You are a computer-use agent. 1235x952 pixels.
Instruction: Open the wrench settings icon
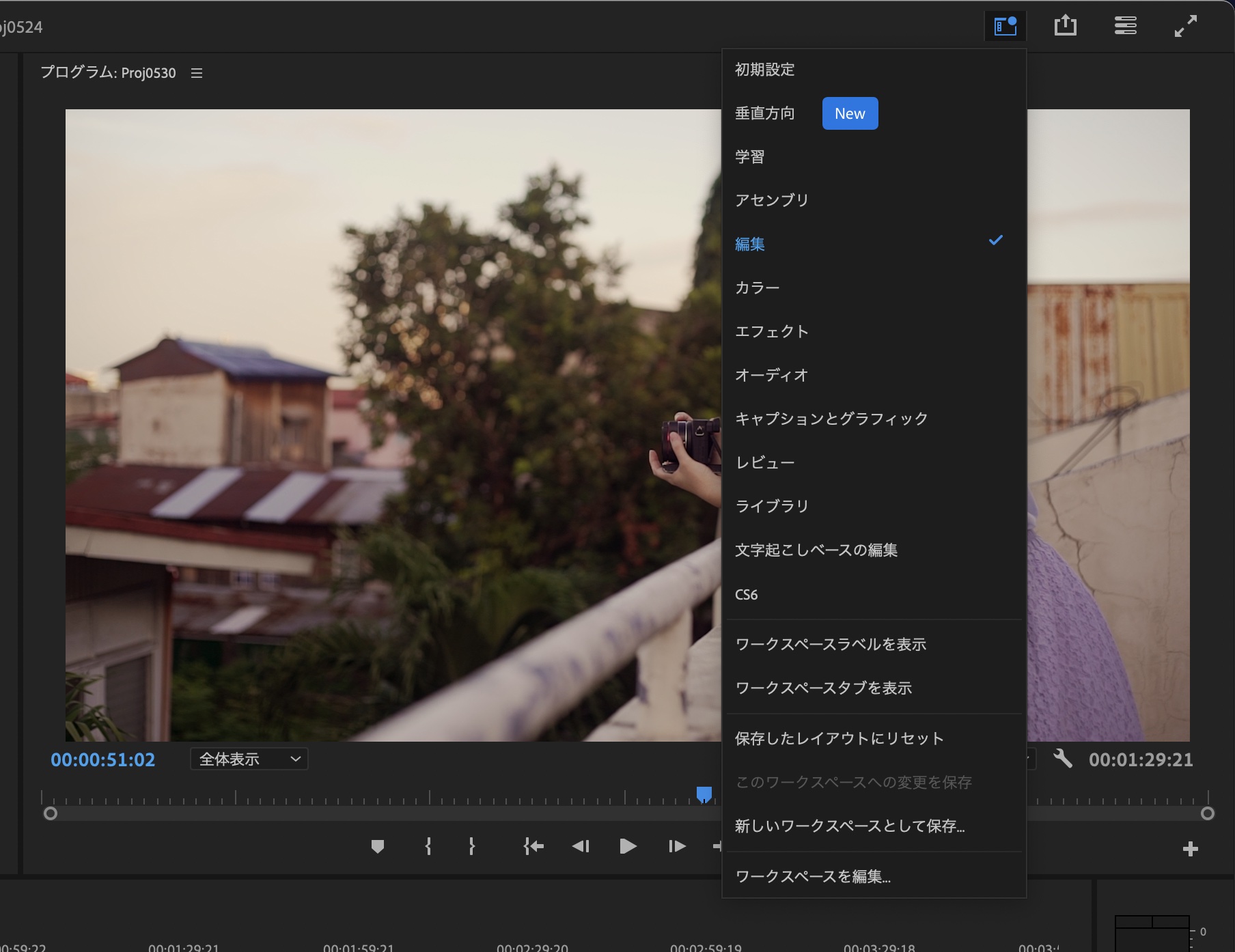[x=1062, y=759]
